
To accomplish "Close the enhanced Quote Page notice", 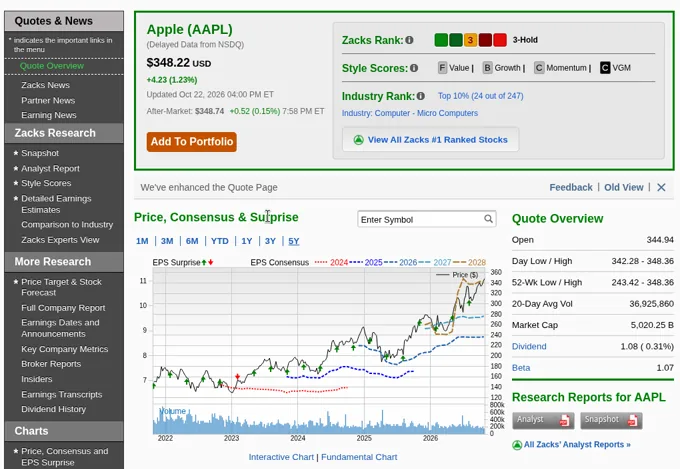I will (661, 187).
